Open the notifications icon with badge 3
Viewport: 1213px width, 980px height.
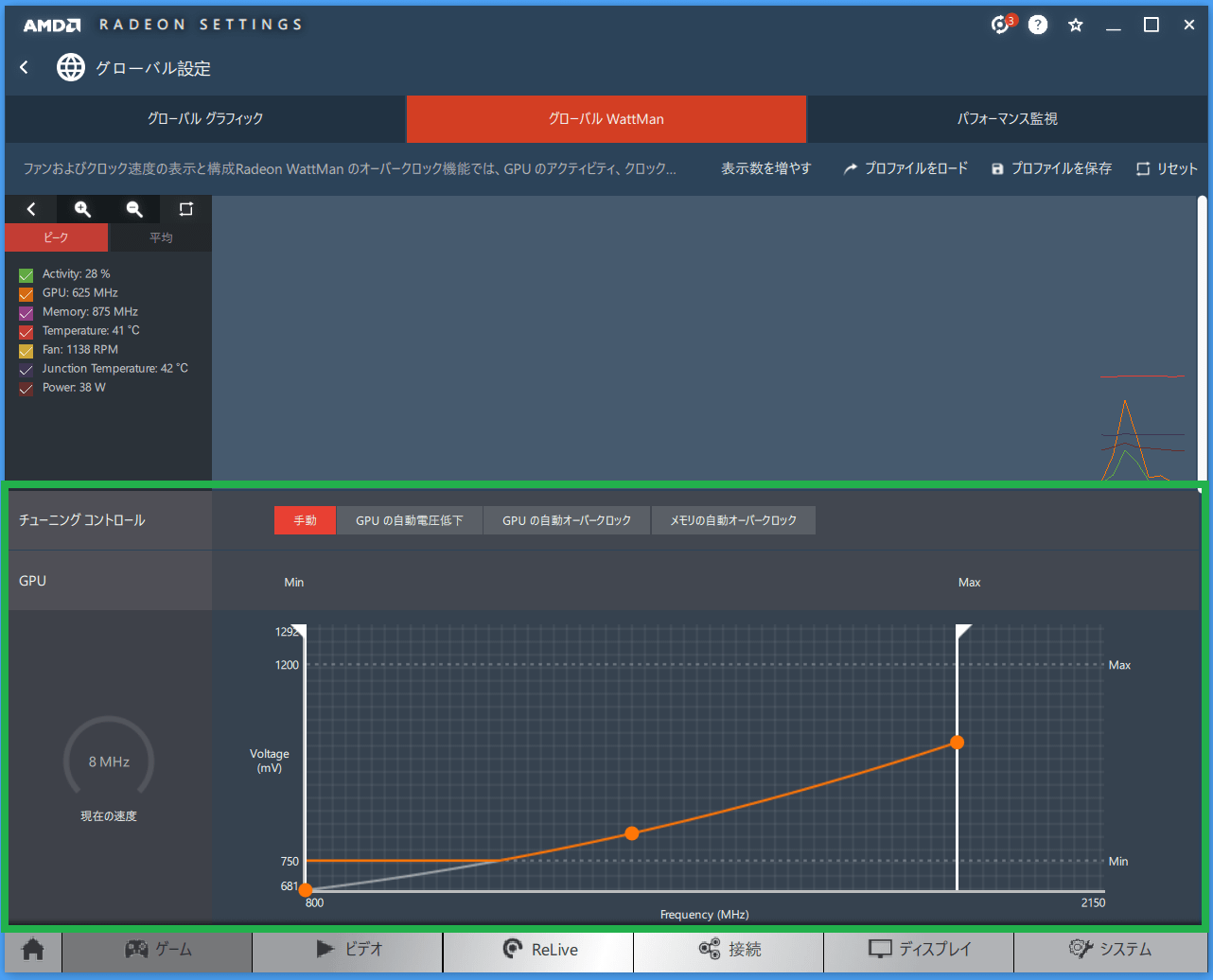coord(1002,25)
